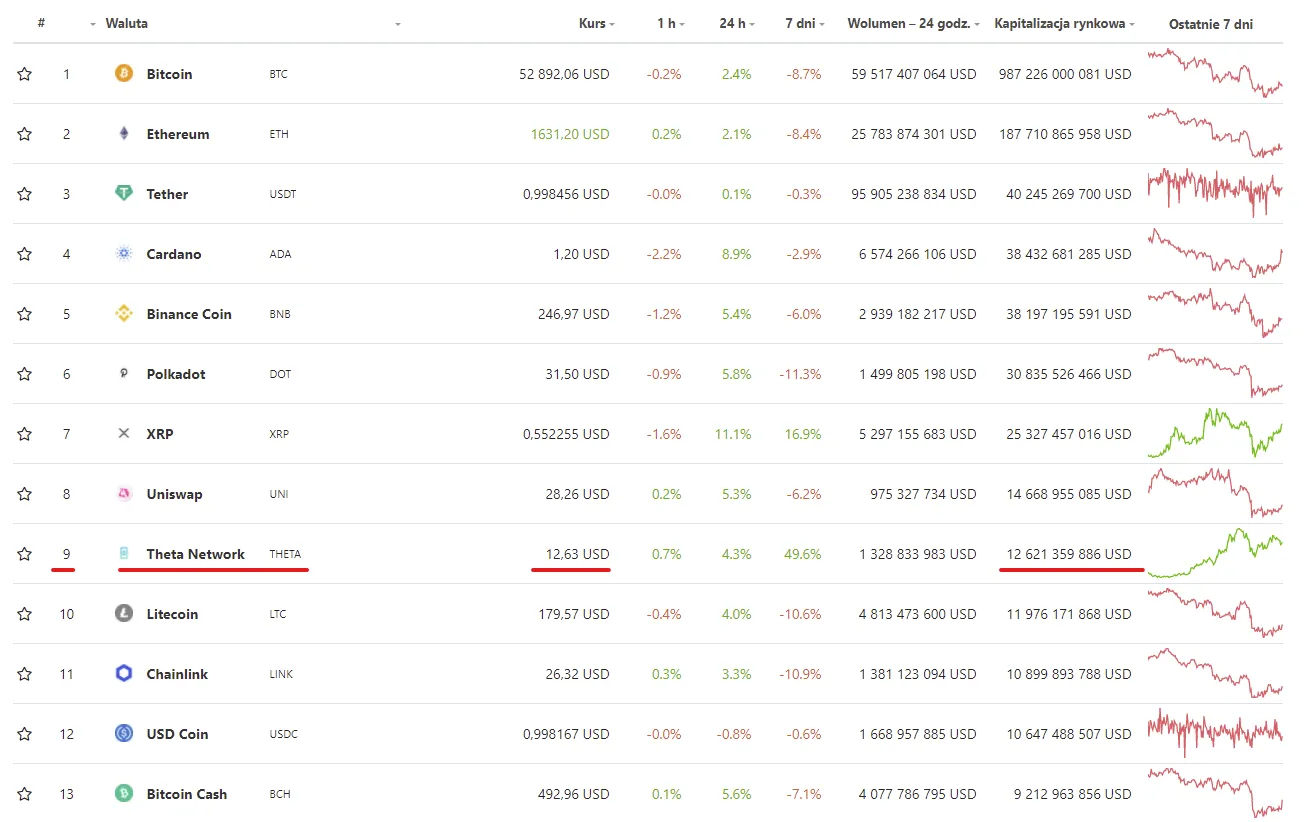
Task: Open the Bitcoin currency page
Action: [x=169, y=74]
